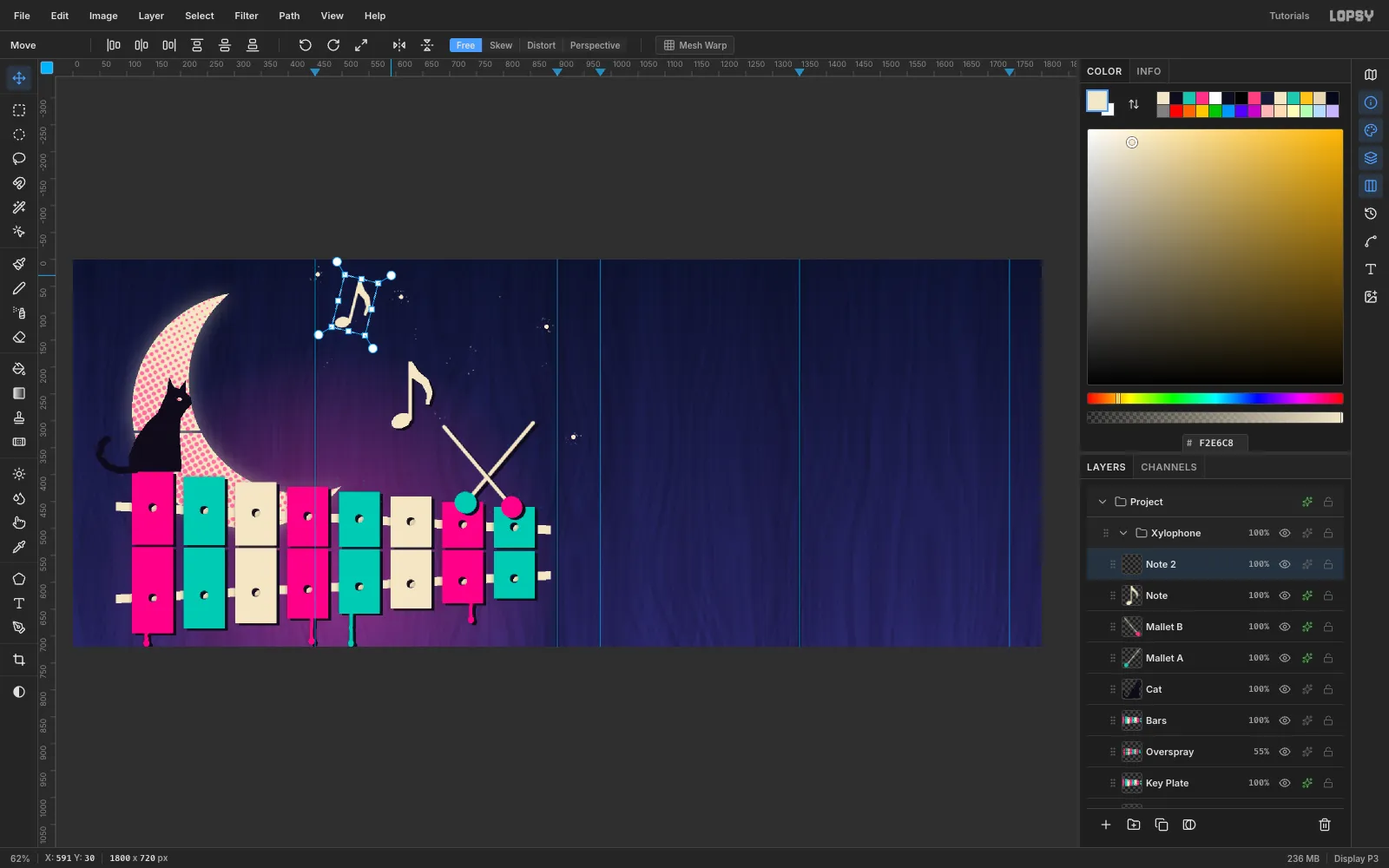Select the Smudge finger tool
The width and height of the screenshot is (1389, 868).
18,523
